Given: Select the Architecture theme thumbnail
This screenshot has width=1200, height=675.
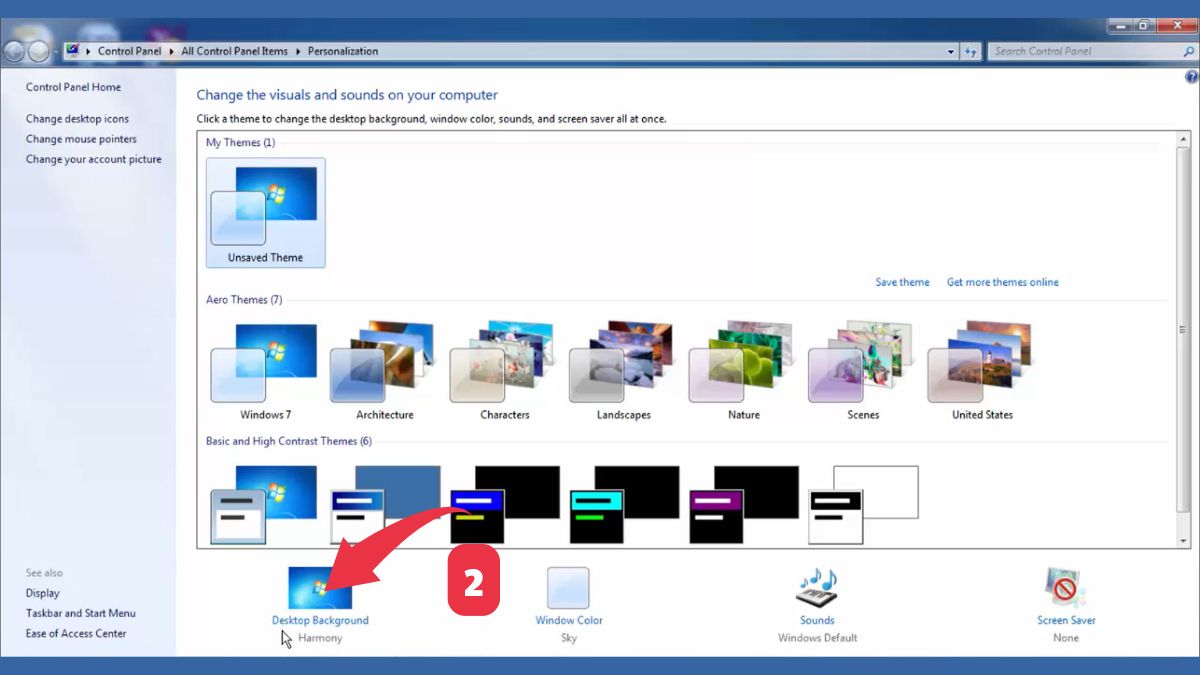Looking at the screenshot, I should coord(382,365).
